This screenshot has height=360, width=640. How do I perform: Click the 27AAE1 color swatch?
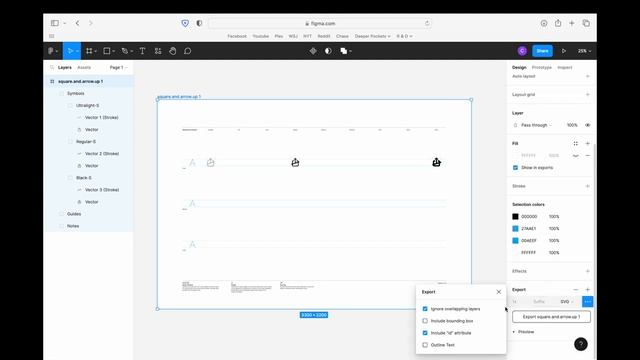pos(515,229)
